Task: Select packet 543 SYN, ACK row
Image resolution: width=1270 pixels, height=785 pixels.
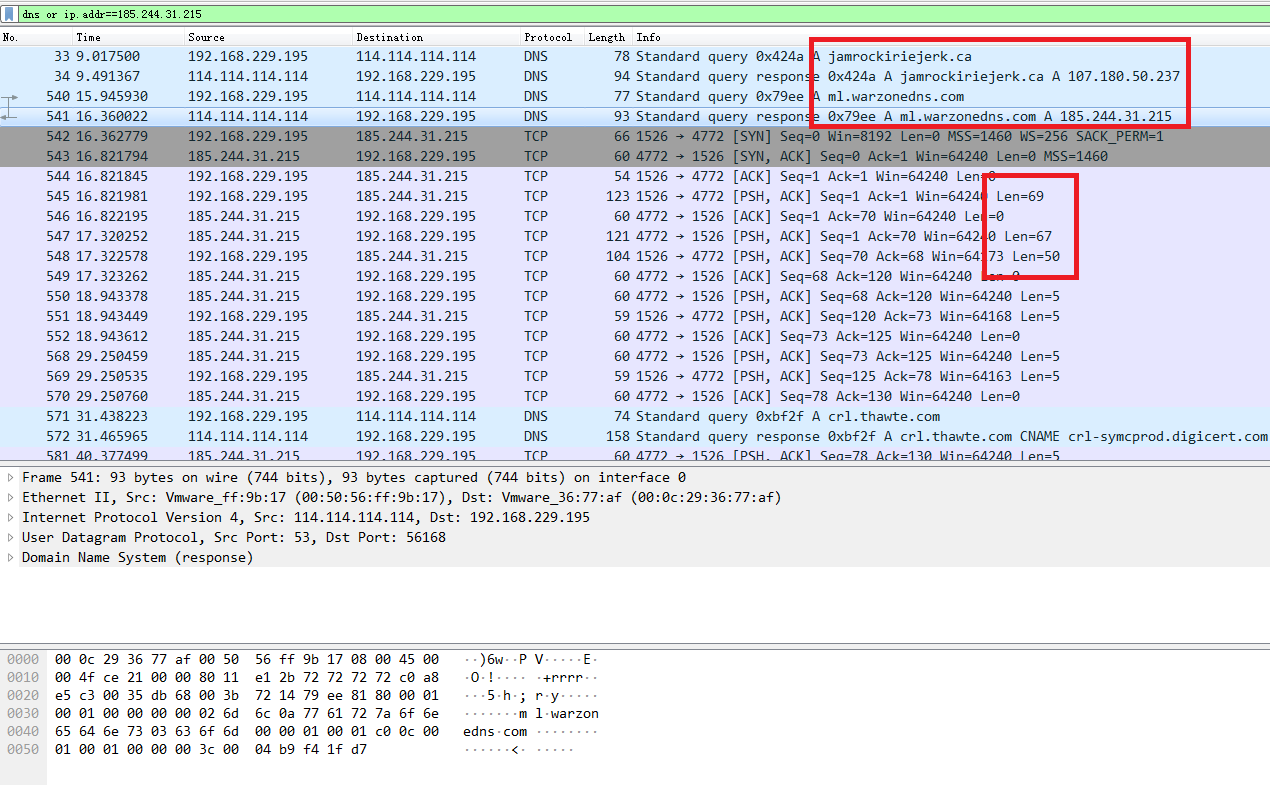Action: point(635,156)
